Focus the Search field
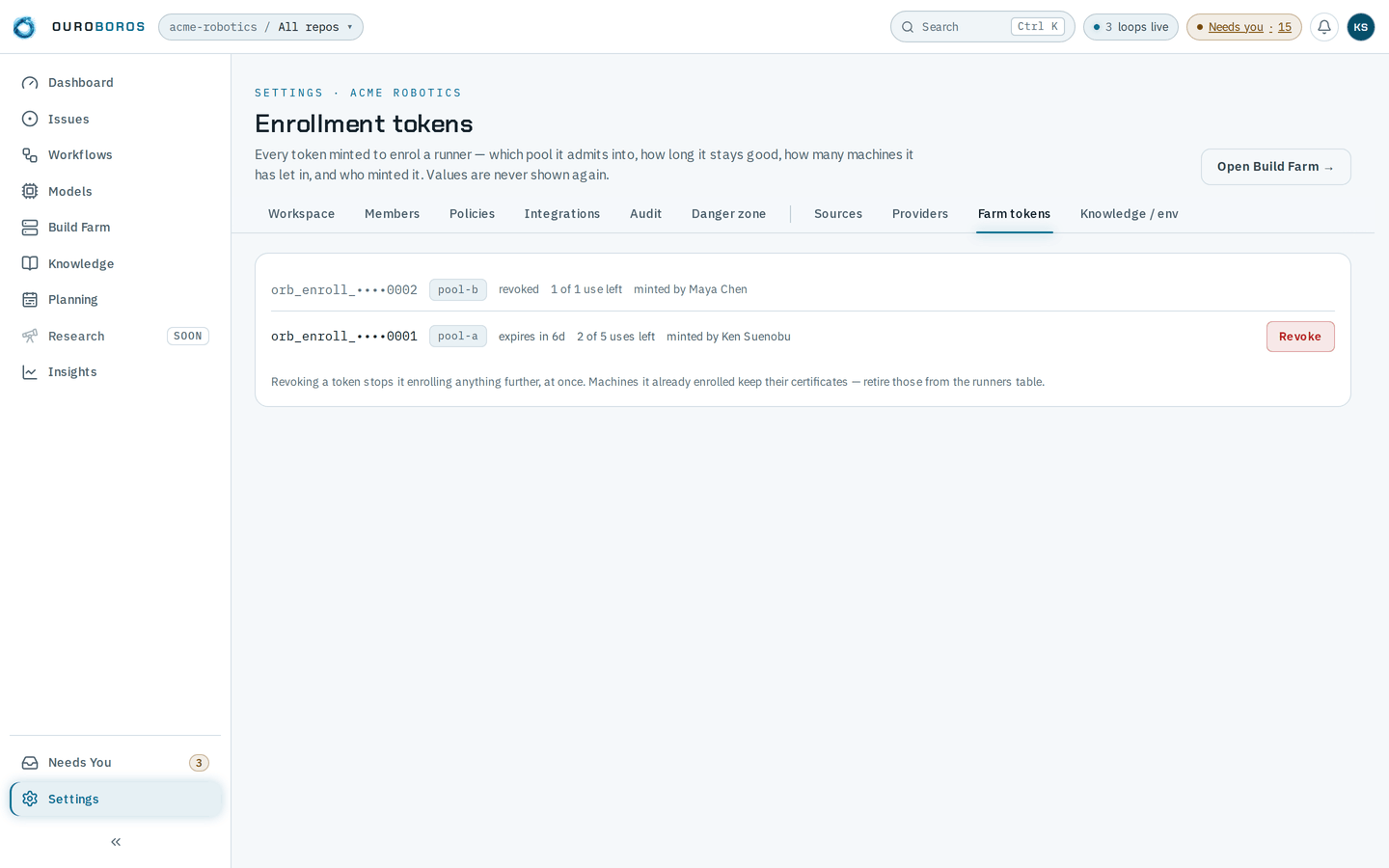Viewport: 1389px width, 868px height. click(x=982, y=27)
